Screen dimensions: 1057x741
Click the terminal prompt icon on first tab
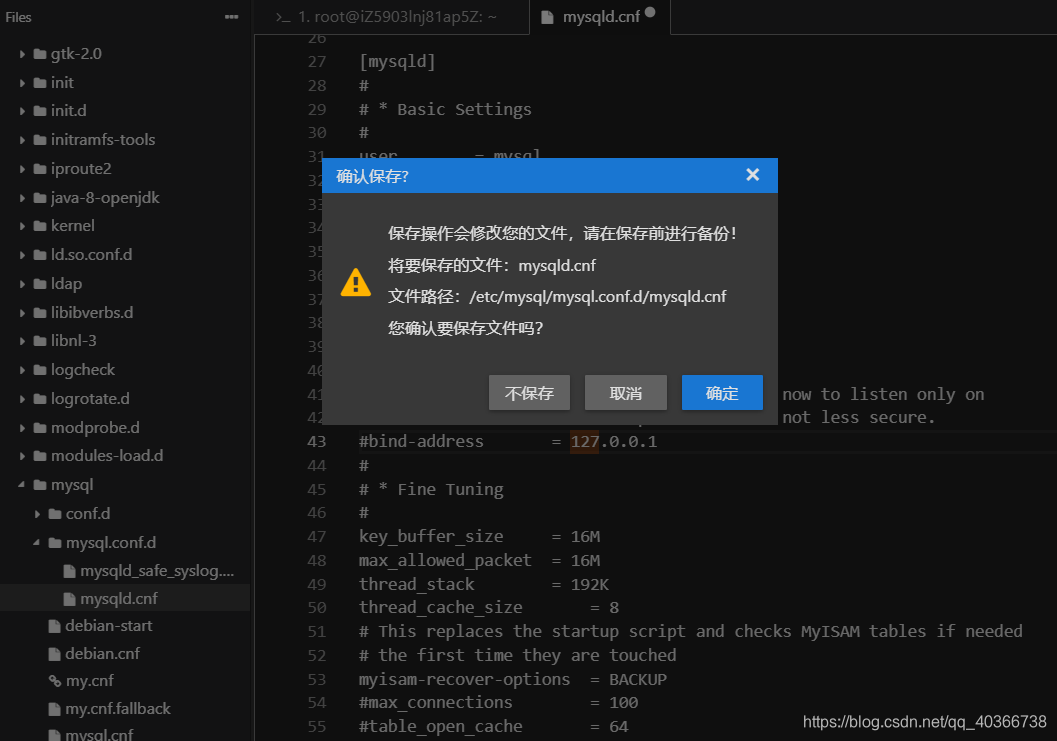click(283, 17)
